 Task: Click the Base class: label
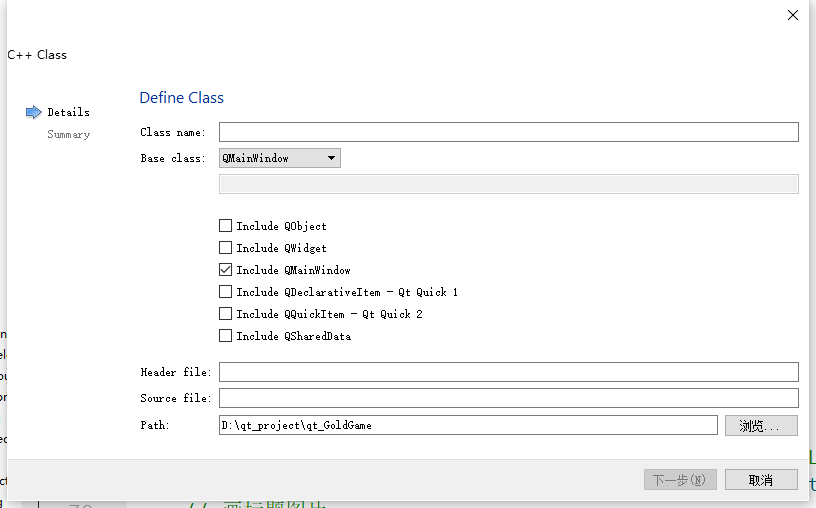click(172, 158)
